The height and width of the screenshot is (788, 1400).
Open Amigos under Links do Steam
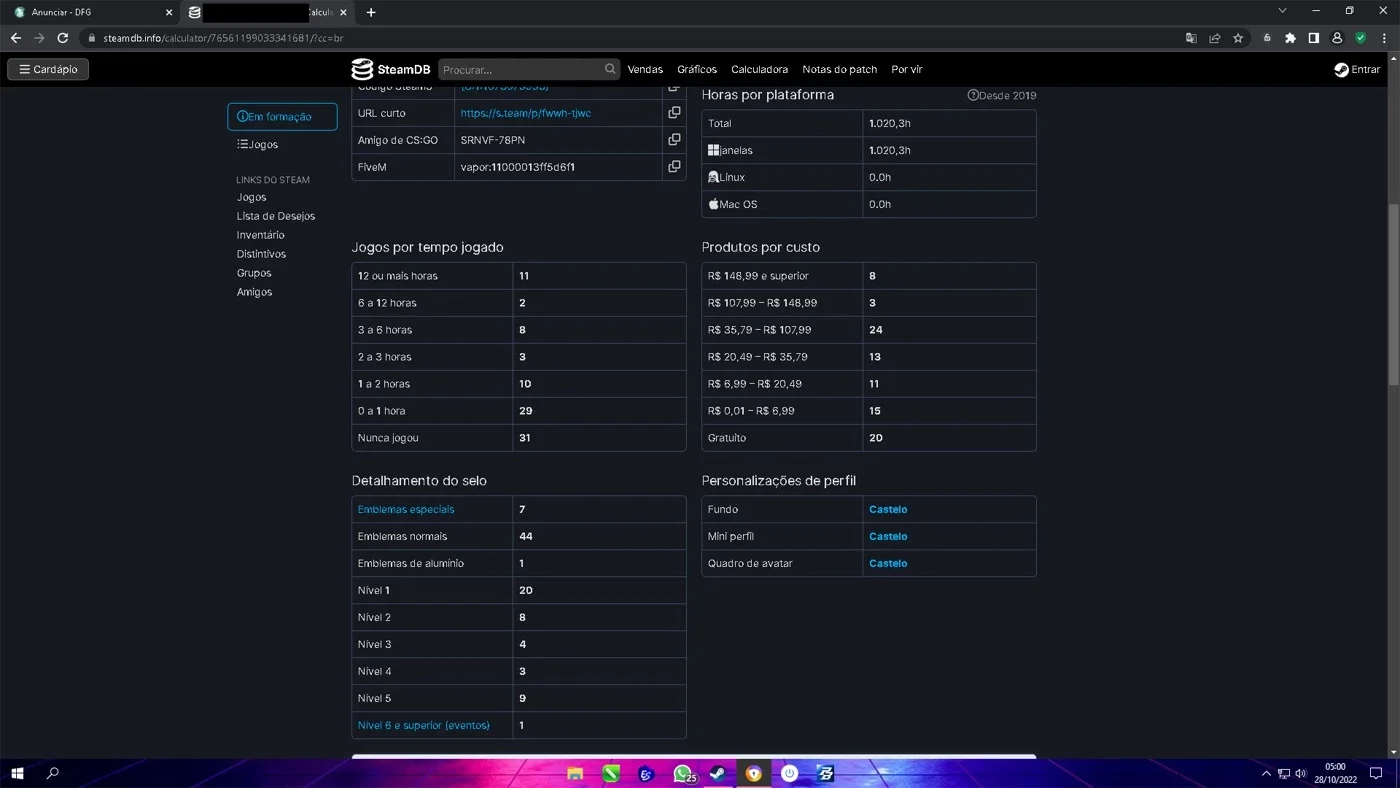pos(254,292)
